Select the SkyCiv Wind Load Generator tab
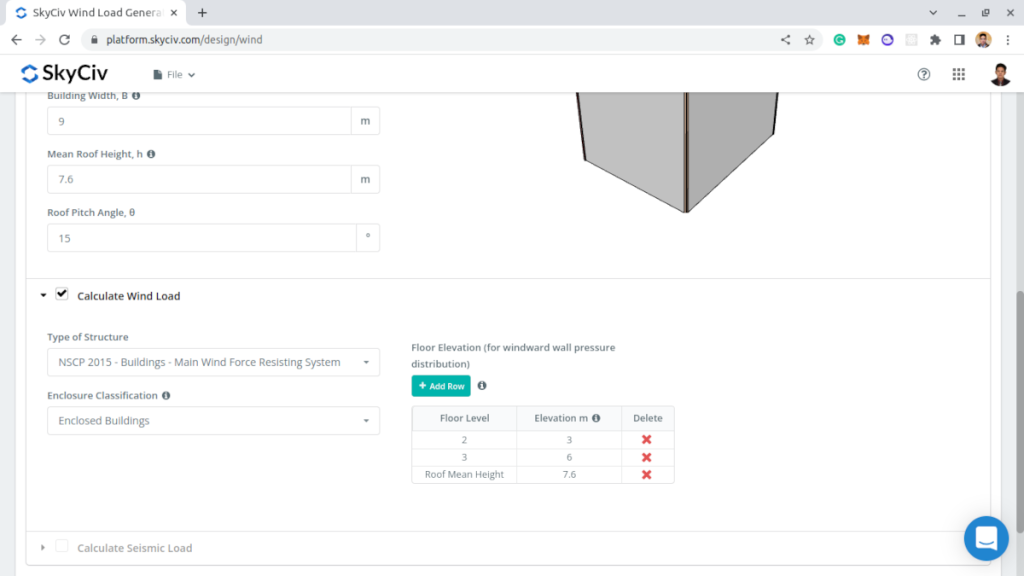This screenshot has width=1024, height=576. point(90,13)
